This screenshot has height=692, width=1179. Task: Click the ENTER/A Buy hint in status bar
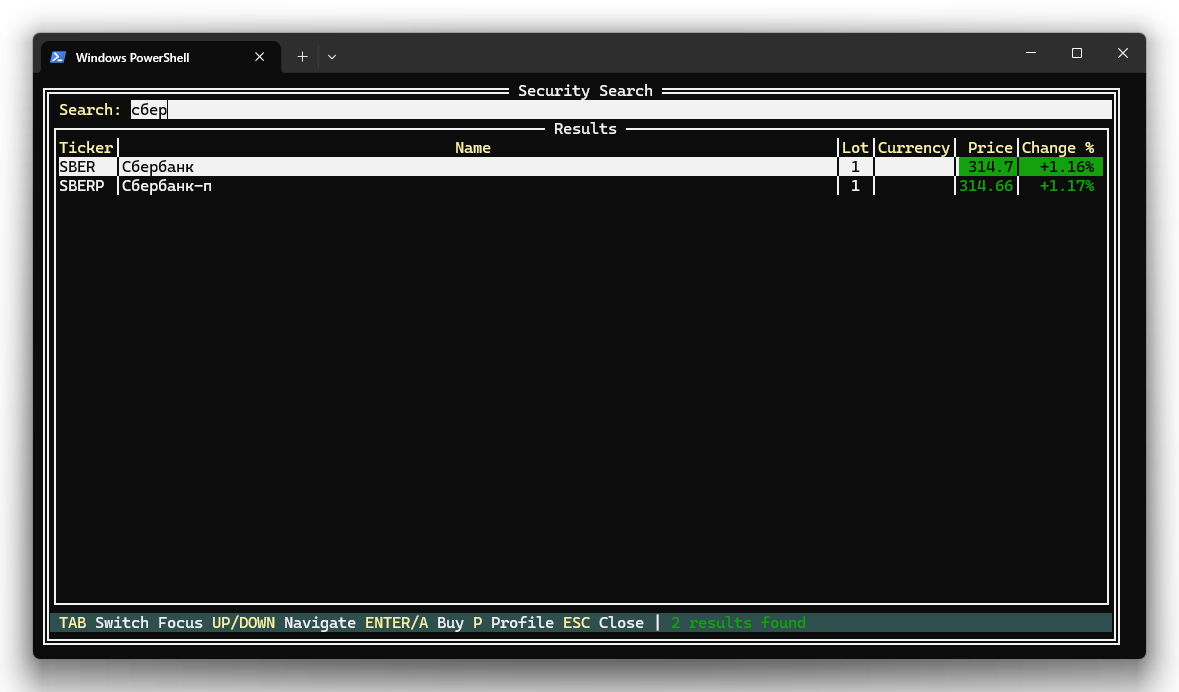pyautogui.click(x=414, y=623)
